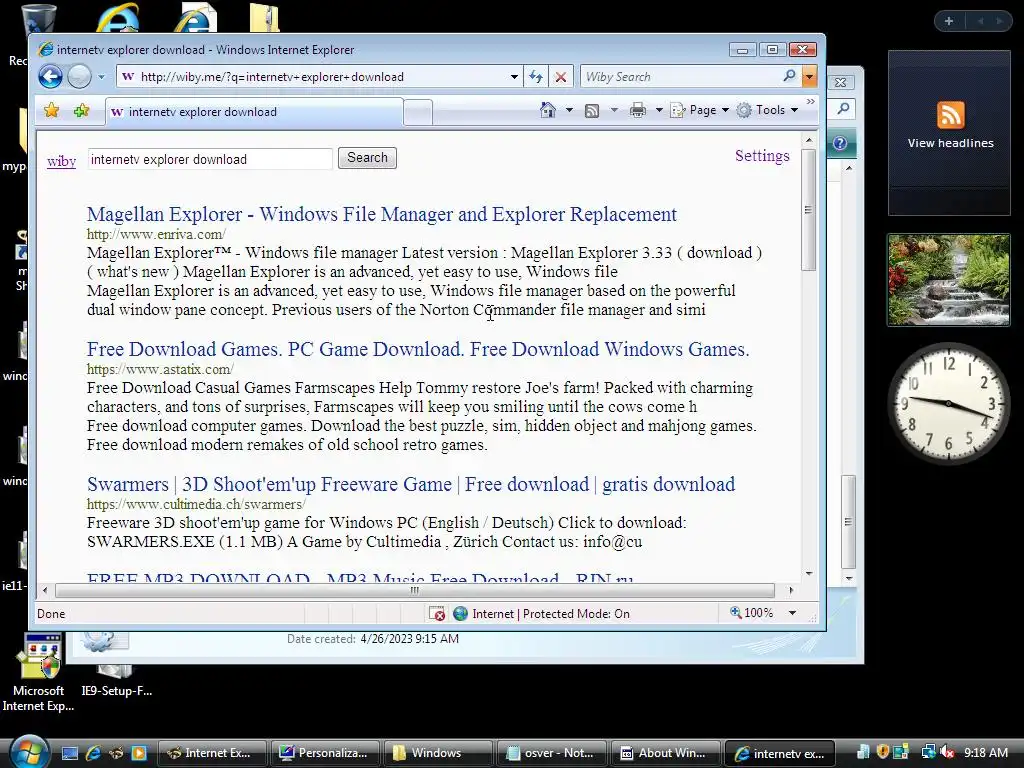Open the Tools menu
Screen dimensions: 1024x768
(767, 110)
